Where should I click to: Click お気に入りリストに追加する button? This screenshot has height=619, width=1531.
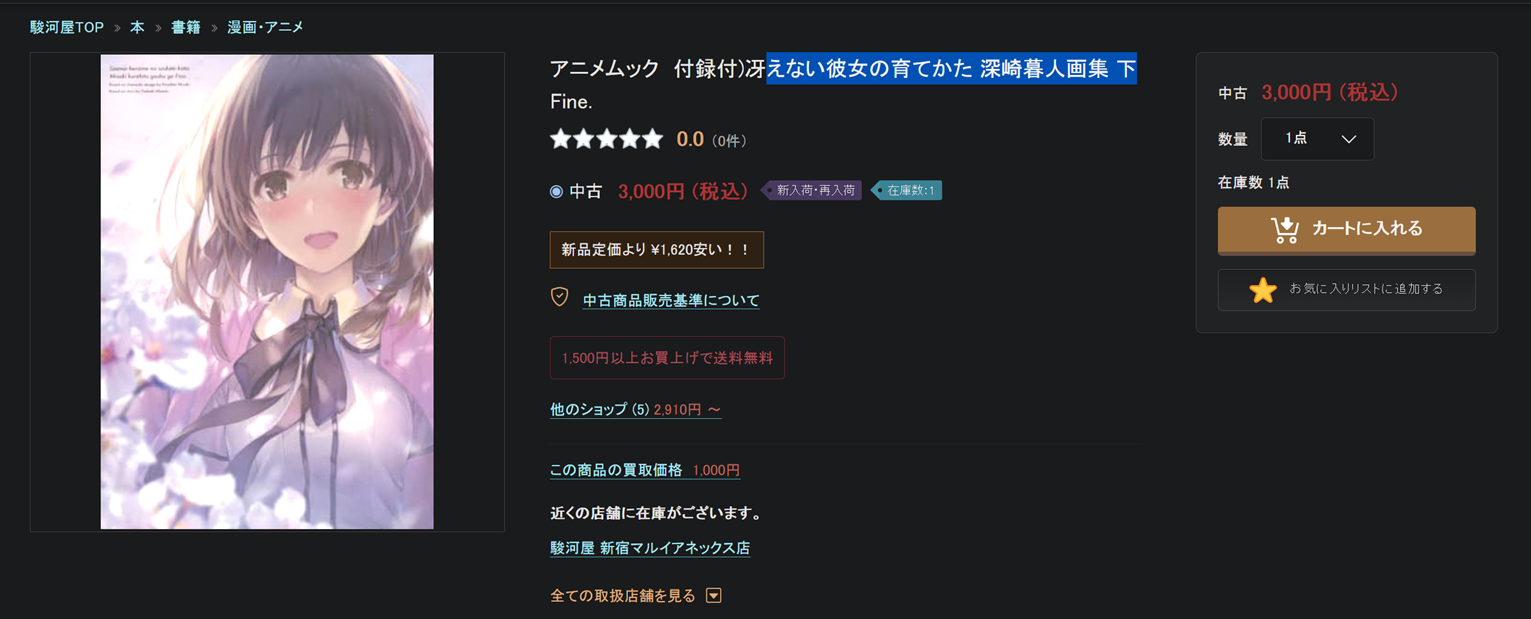pos(1346,290)
